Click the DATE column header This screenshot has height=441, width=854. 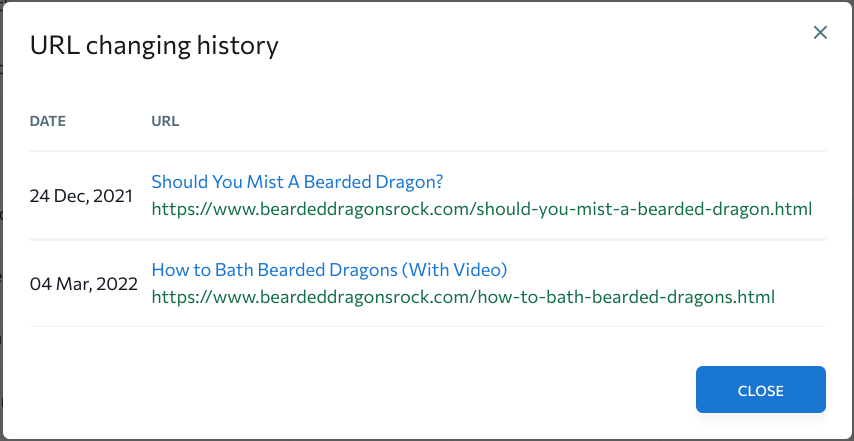tap(47, 121)
